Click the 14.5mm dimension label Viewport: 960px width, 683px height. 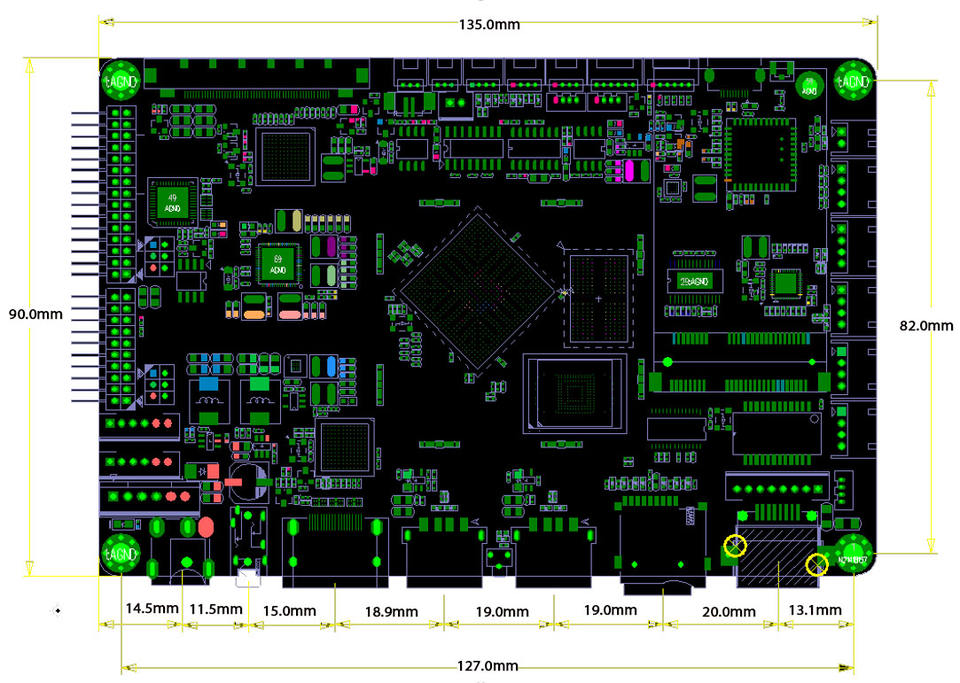coord(151,609)
